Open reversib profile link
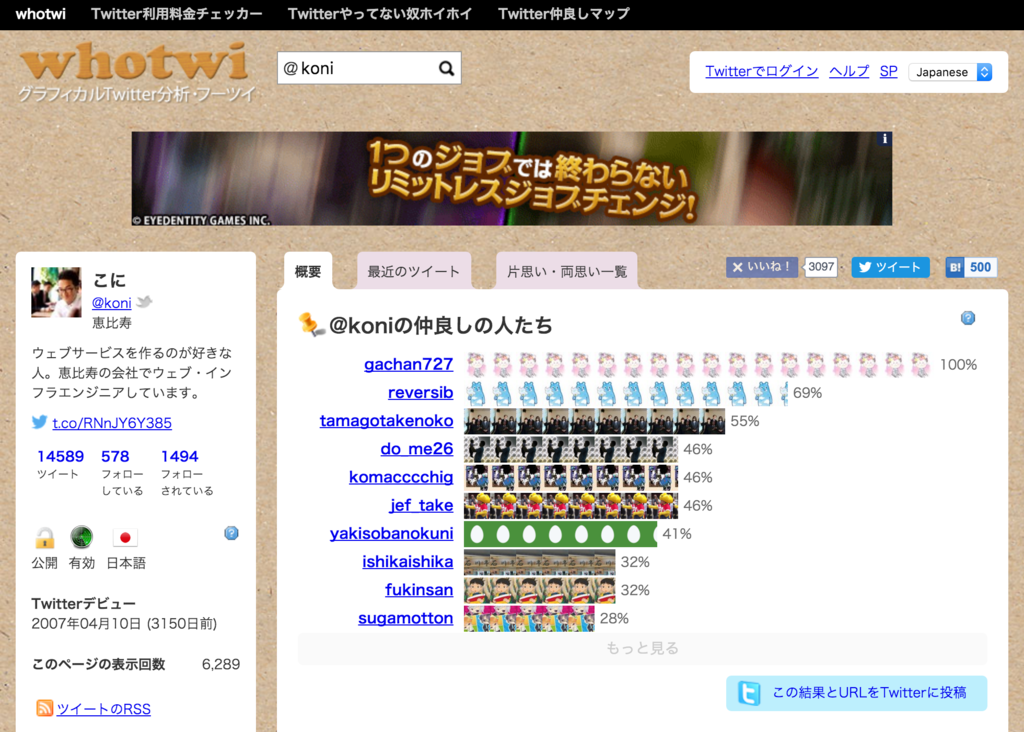The height and width of the screenshot is (732, 1024). (x=421, y=392)
